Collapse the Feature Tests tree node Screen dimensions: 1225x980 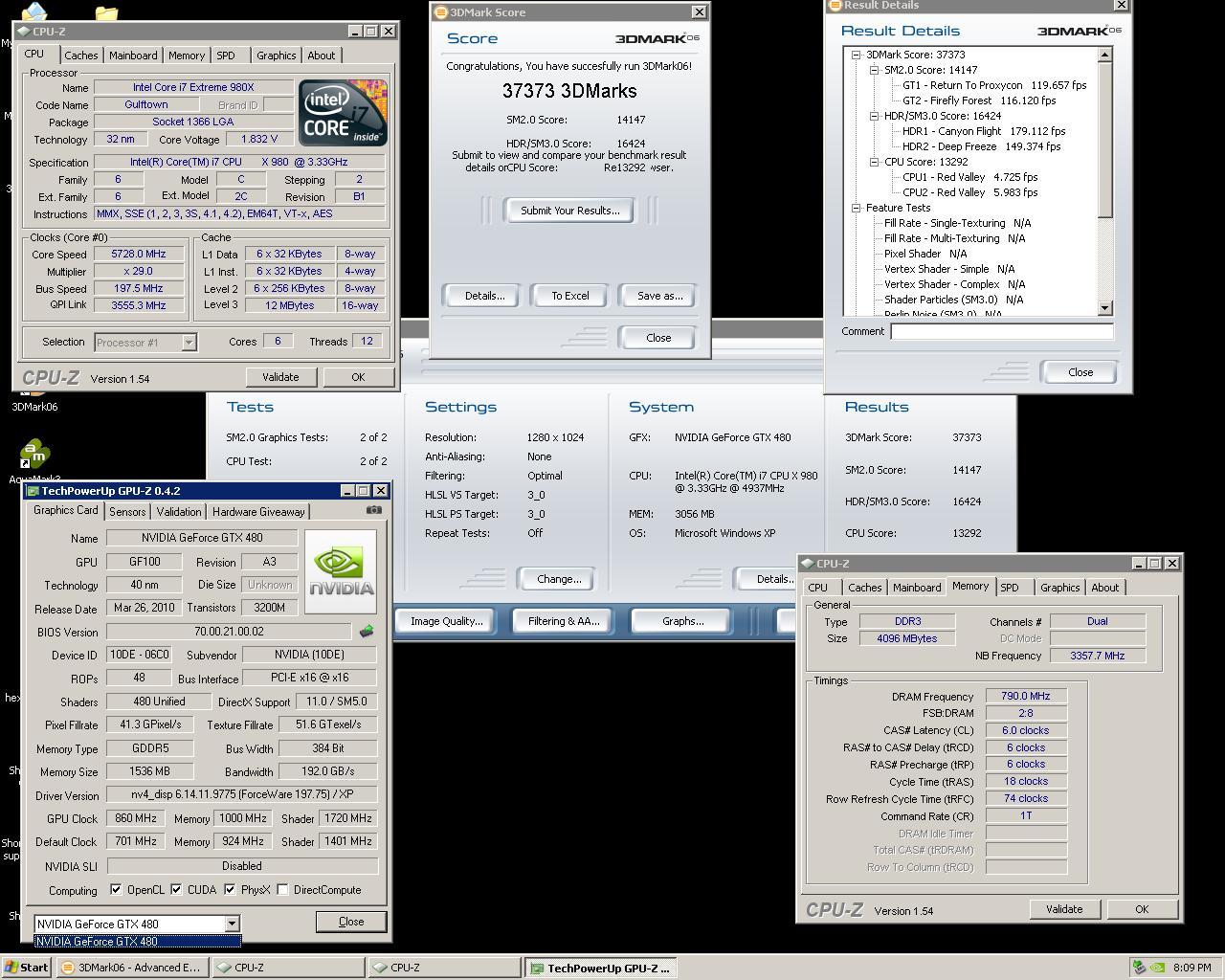(x=857, y=208)
